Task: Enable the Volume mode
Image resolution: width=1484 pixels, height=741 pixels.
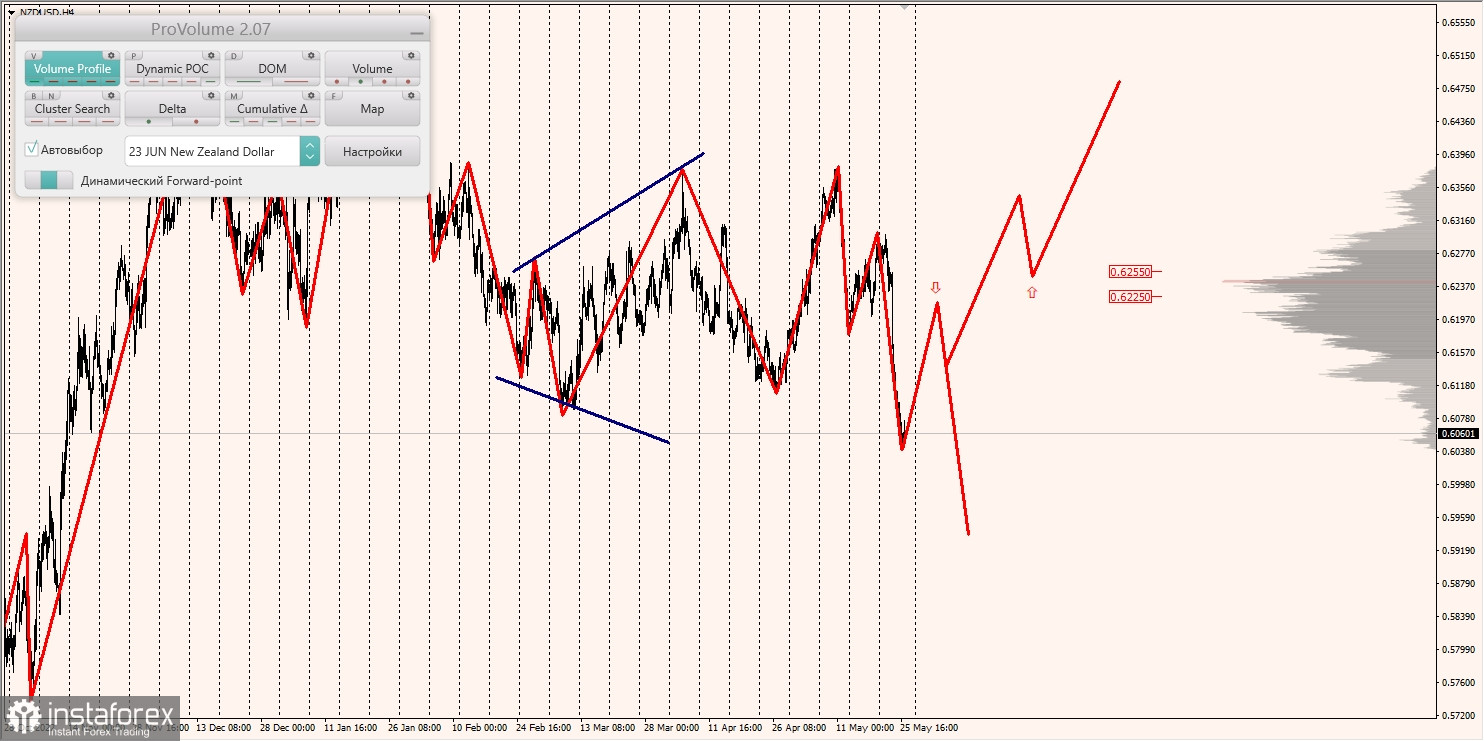Action: tap(372, 69)
